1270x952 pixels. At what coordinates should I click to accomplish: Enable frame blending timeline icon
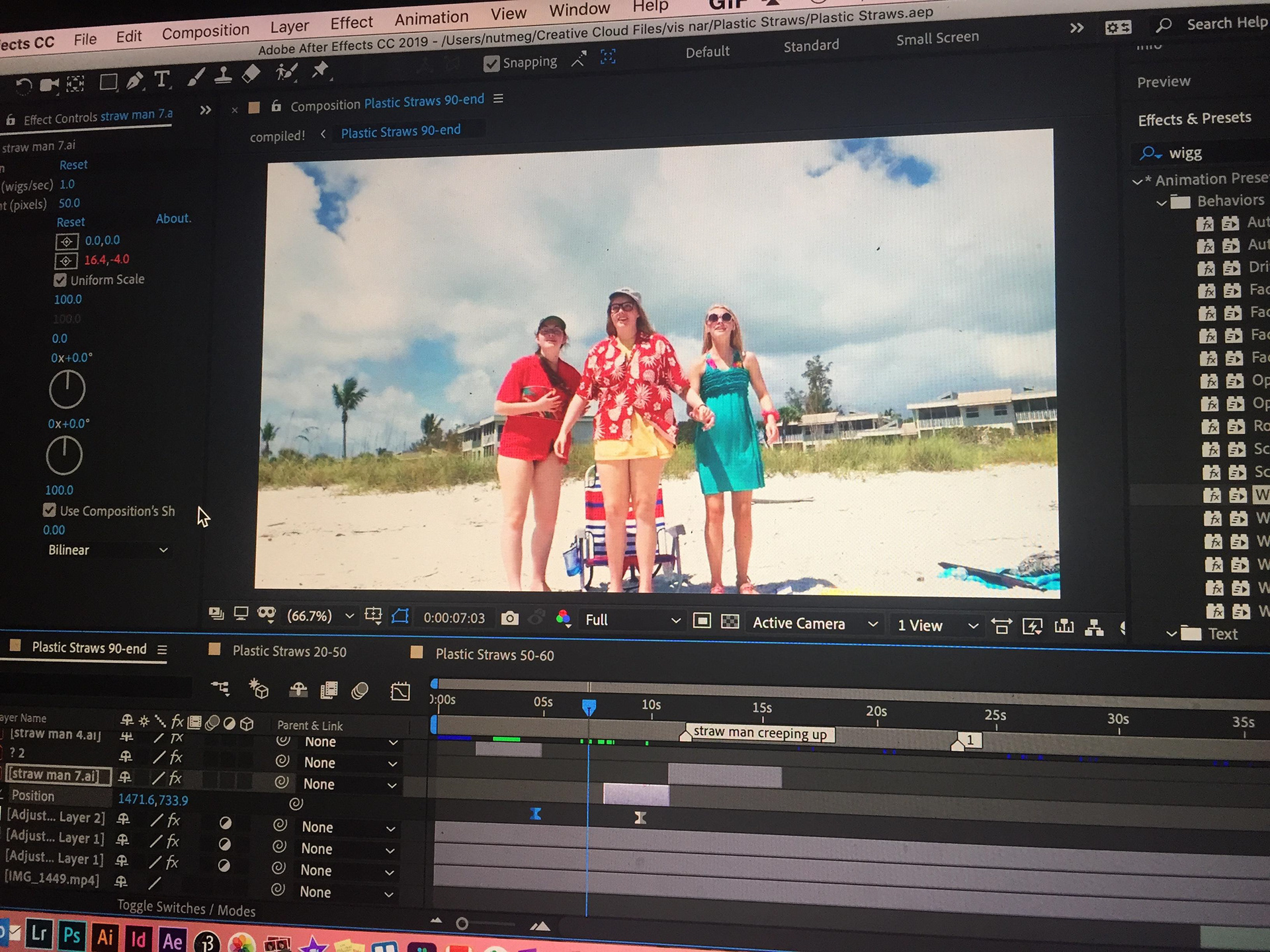[x=329, y=691]
